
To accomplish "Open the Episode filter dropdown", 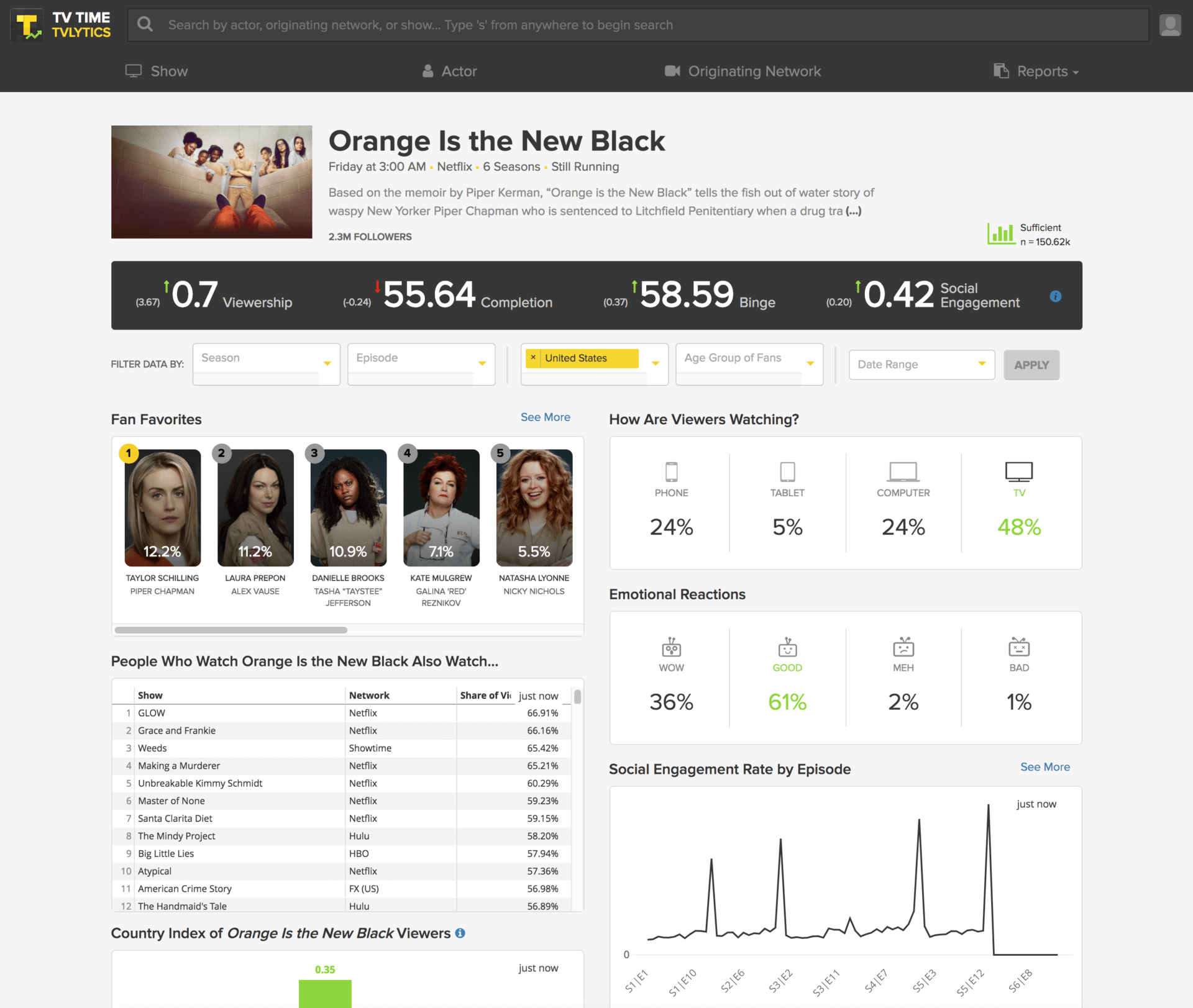I will 421,364.
